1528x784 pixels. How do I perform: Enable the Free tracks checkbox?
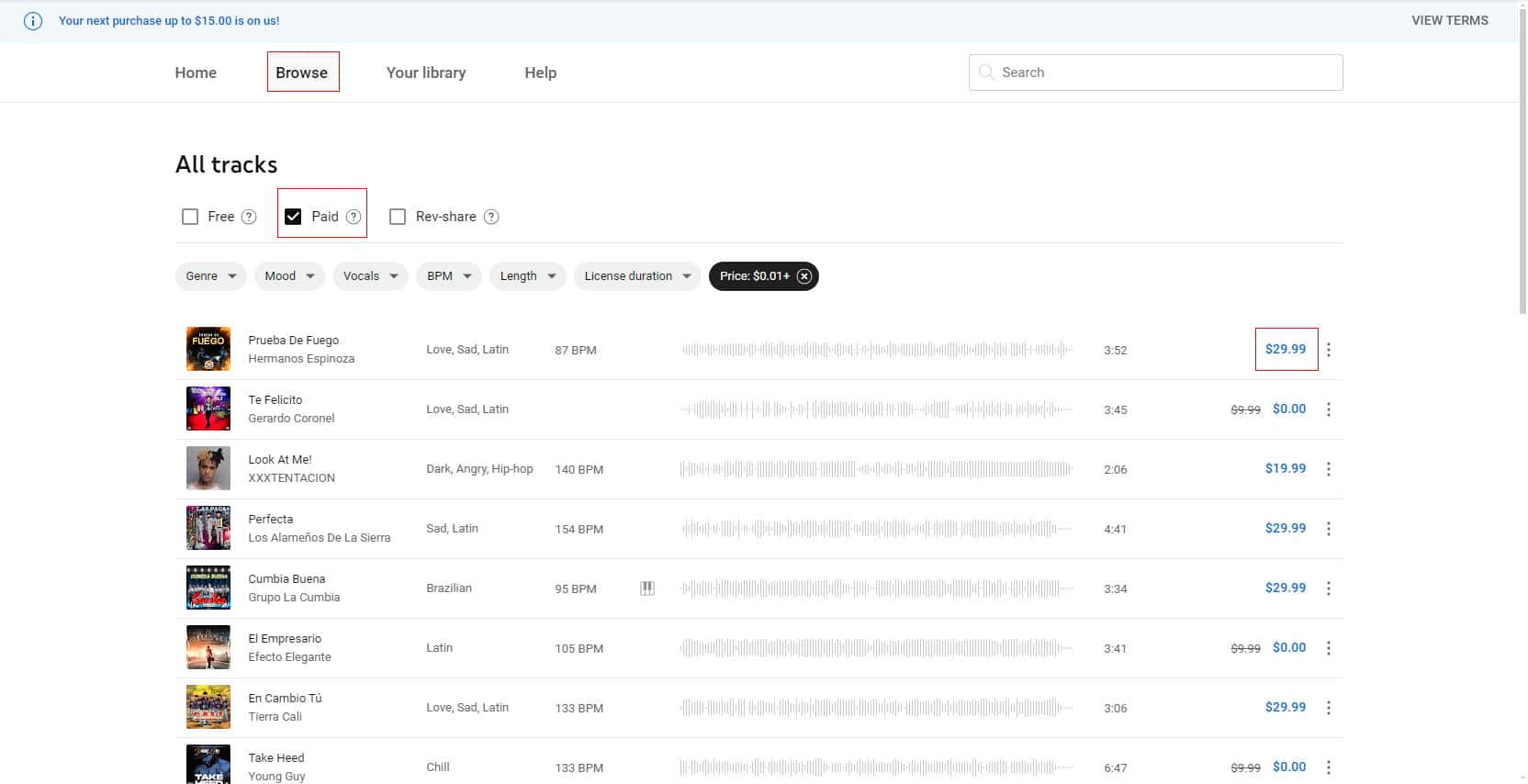click(x=190, y=217)
